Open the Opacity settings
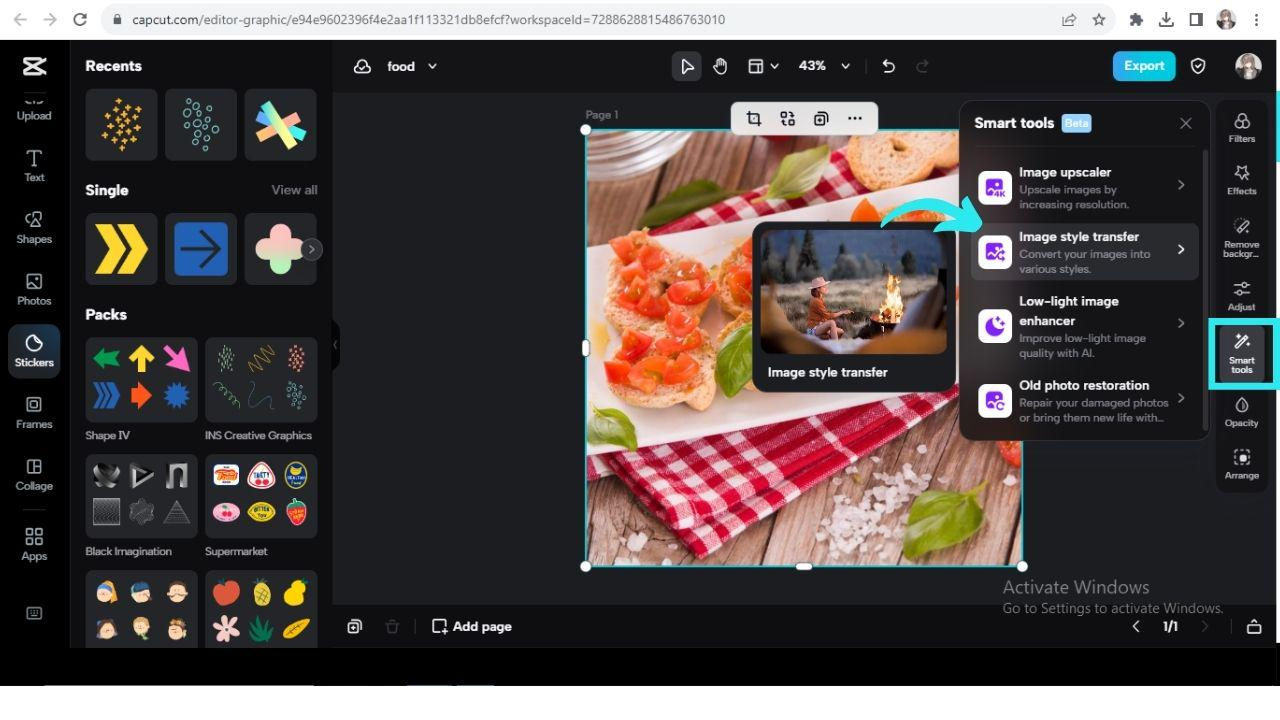Screen dimensions: 1280x720 click(1241, 412)
